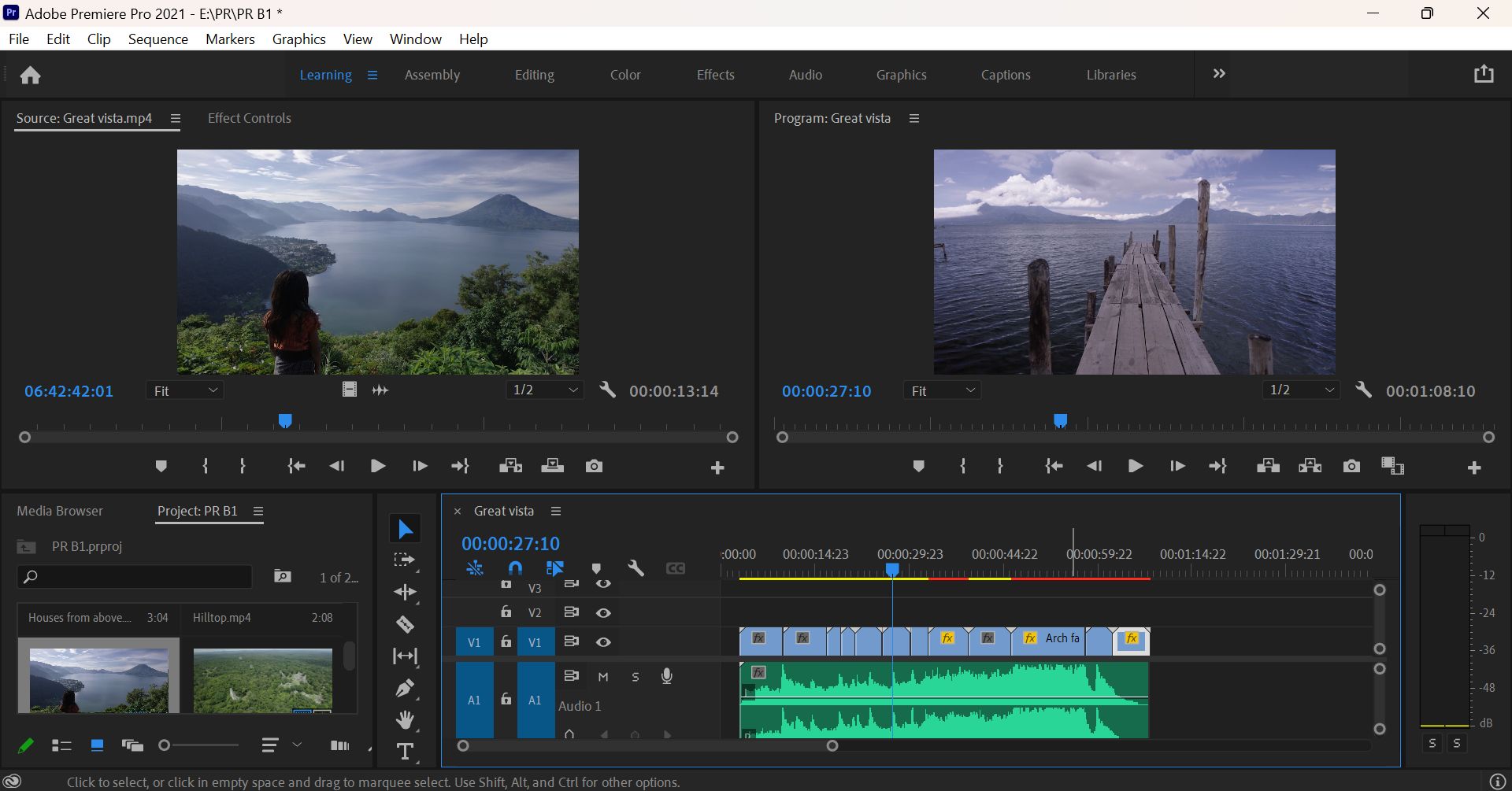Open Media Browser tab

click(60, 511)
